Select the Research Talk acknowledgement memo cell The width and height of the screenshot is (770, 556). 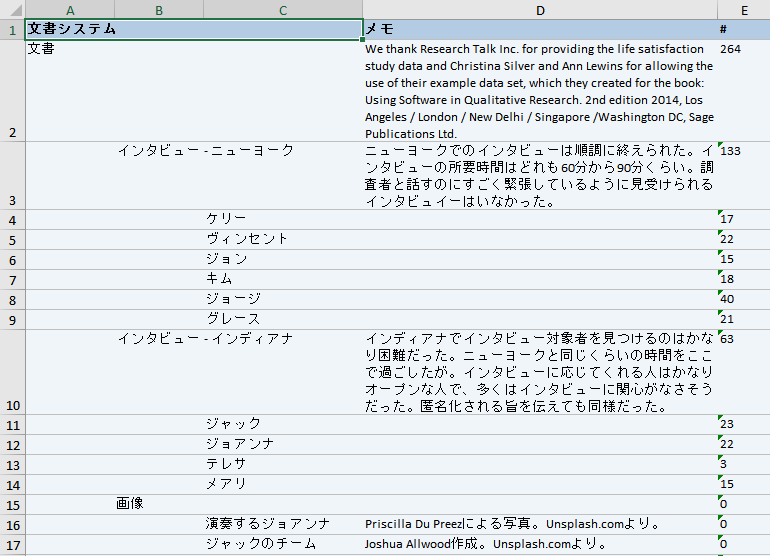click(x=540, y=91)
